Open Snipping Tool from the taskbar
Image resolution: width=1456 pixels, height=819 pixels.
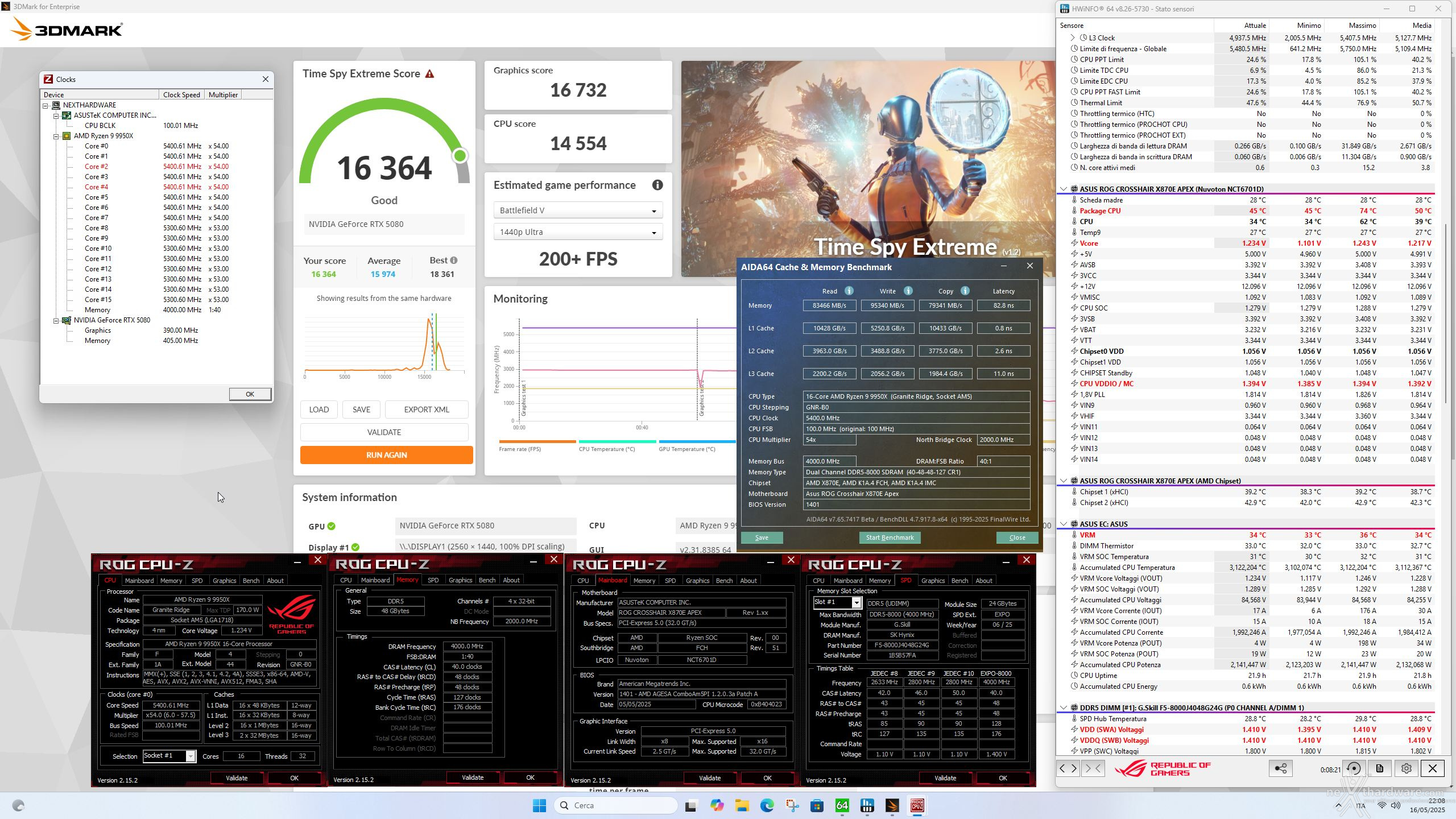point(792,805)
